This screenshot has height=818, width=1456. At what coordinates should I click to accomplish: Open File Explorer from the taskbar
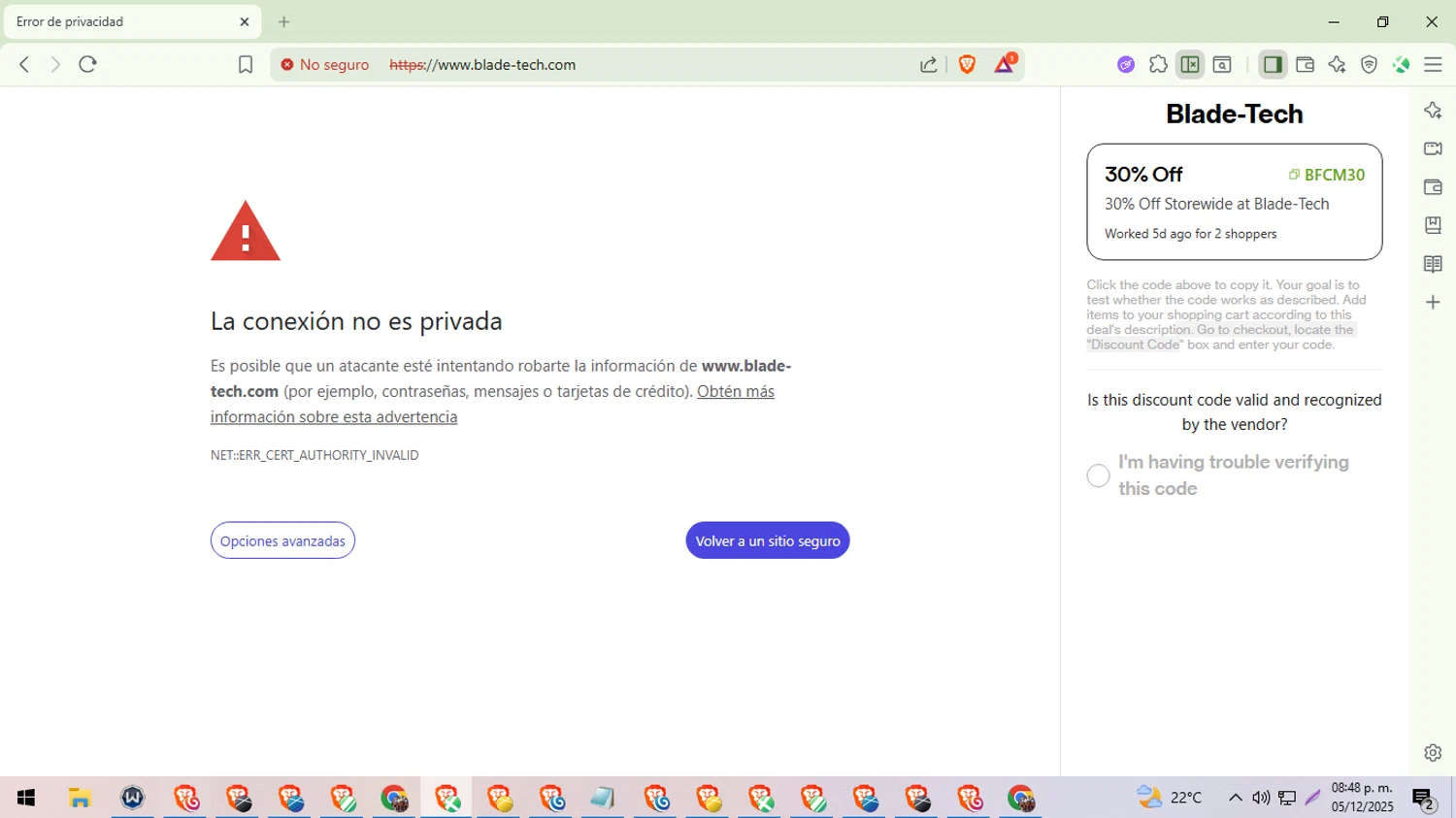pyautogui.click(x=80, y=798)
